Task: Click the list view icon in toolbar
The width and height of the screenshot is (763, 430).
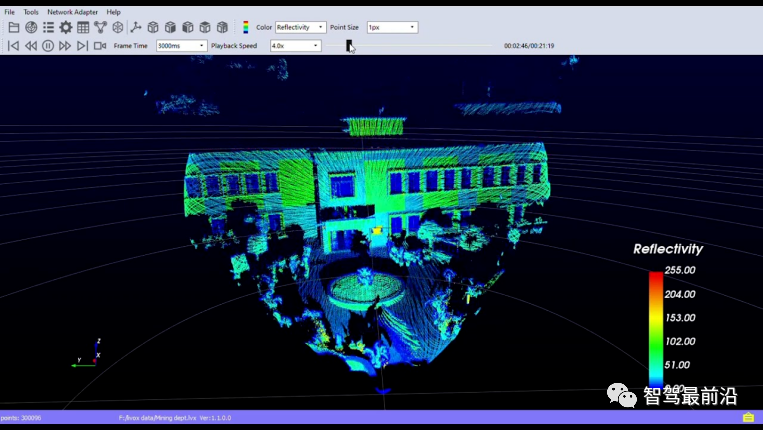Action: 48,27
